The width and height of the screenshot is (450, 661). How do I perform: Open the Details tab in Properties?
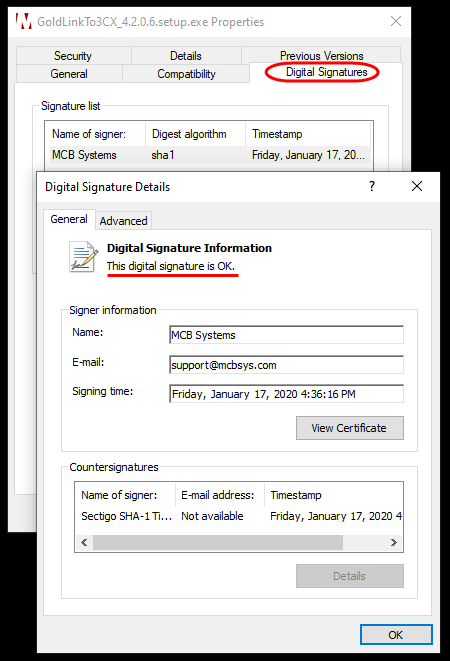tap(186, 56)
